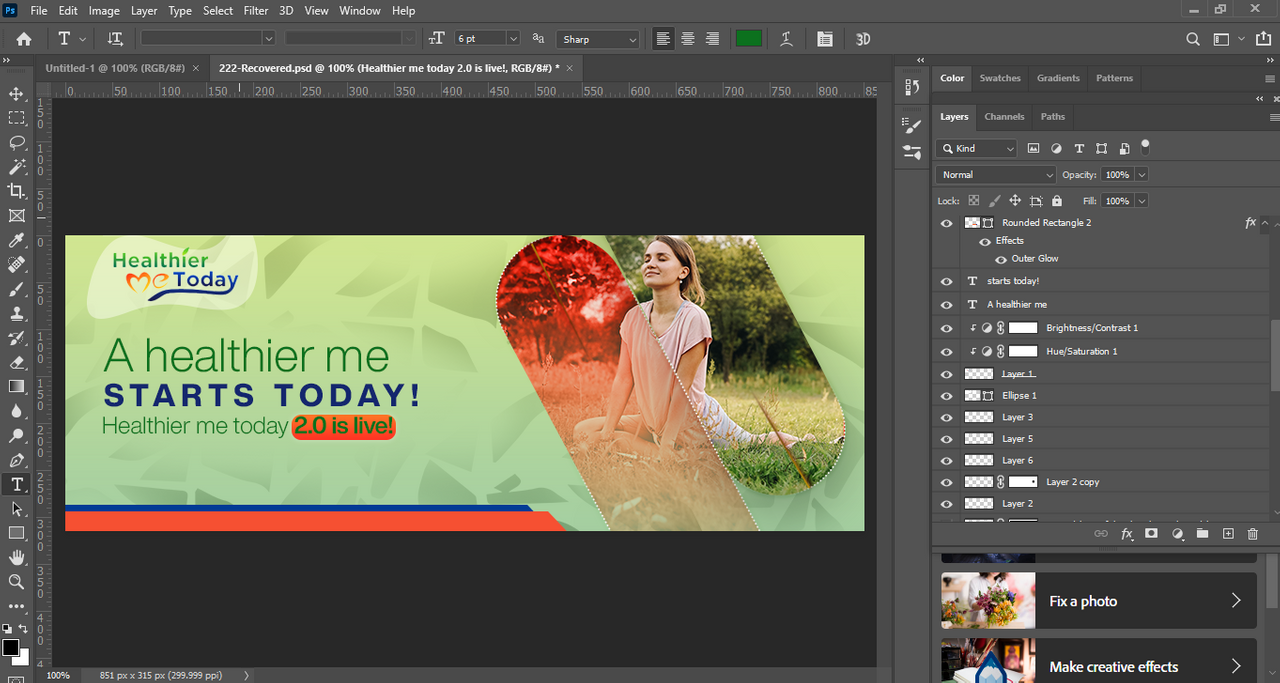This screenshot has height=683, width=1280.
Task: Switch to the Swatches tab
Action: (1000, 78)
